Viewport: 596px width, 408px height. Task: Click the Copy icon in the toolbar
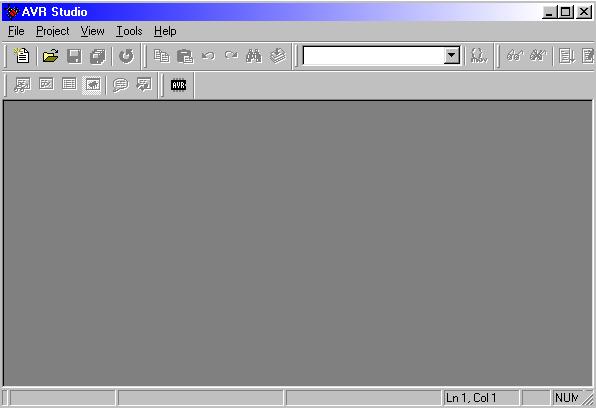click(x=162, y=56)
